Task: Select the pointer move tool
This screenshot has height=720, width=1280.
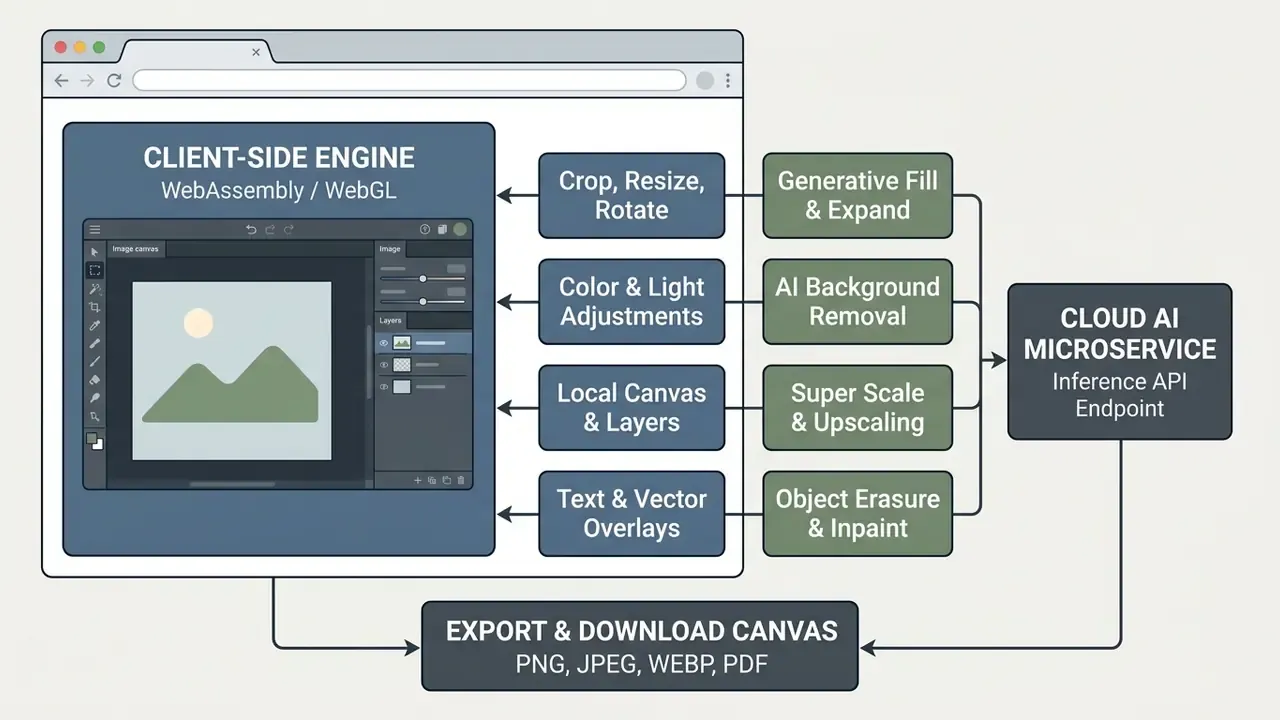Action: point(95,252)
